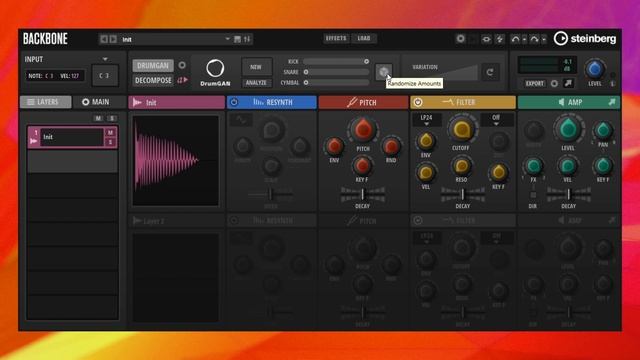This screenshot has width=640, height=360.
Task: Open the preset name dropdown arrow
Action: coord(227,39)
